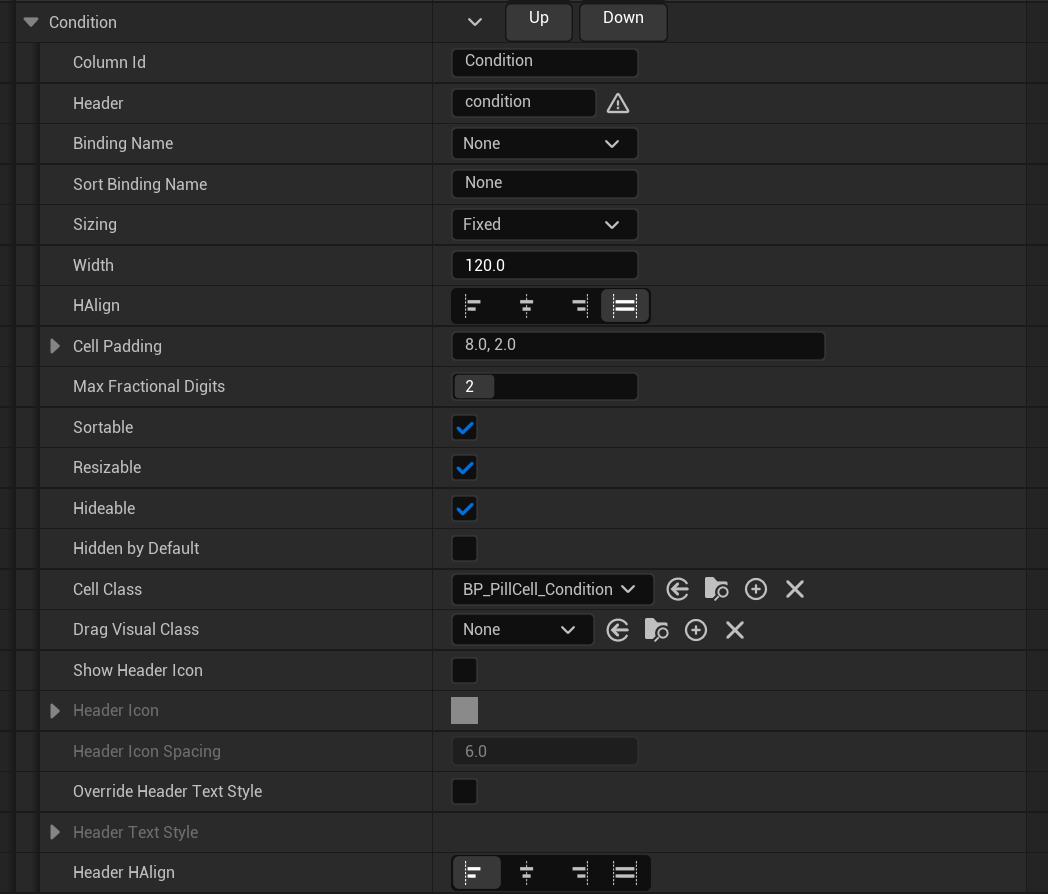Viewport: 1048px width, 894px height.
Task: Collapse the Condition section
Action: (31, 22)
